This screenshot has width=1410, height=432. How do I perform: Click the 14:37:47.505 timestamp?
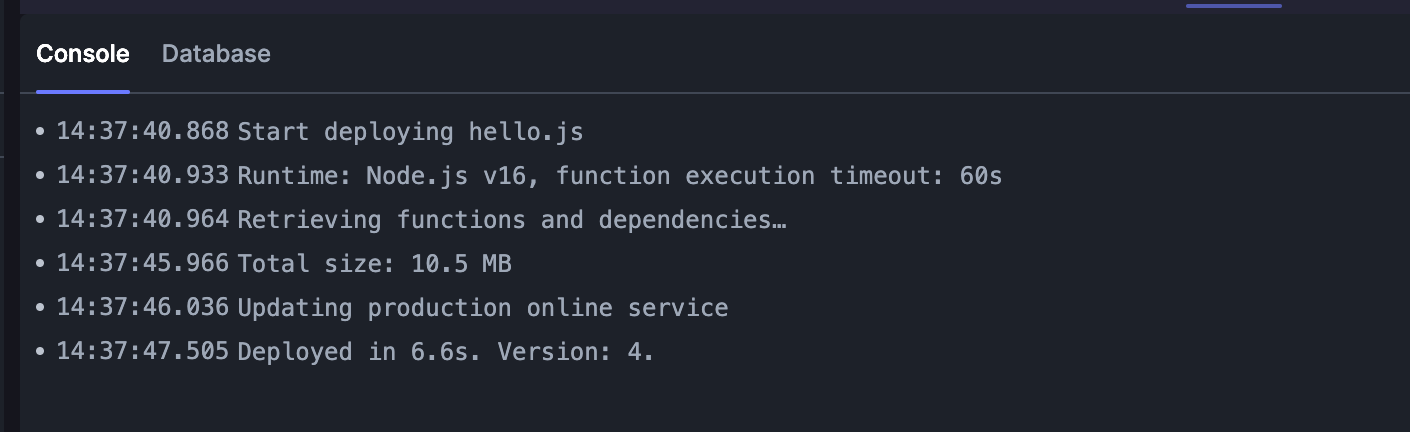[x=143, y=352]
